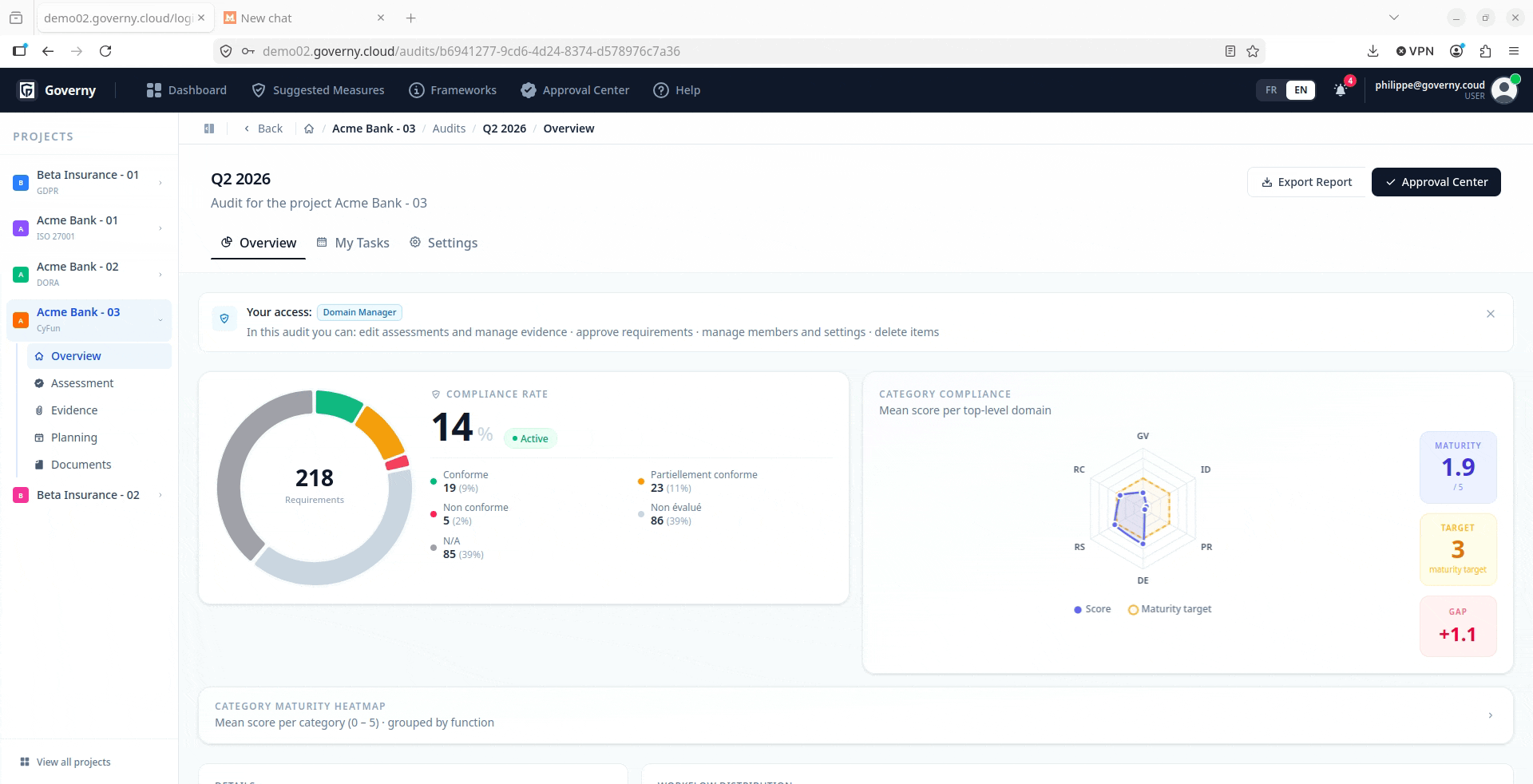Open VPN panel
The width and height of the screenshot is (1533, 784).
(1415, 51)
